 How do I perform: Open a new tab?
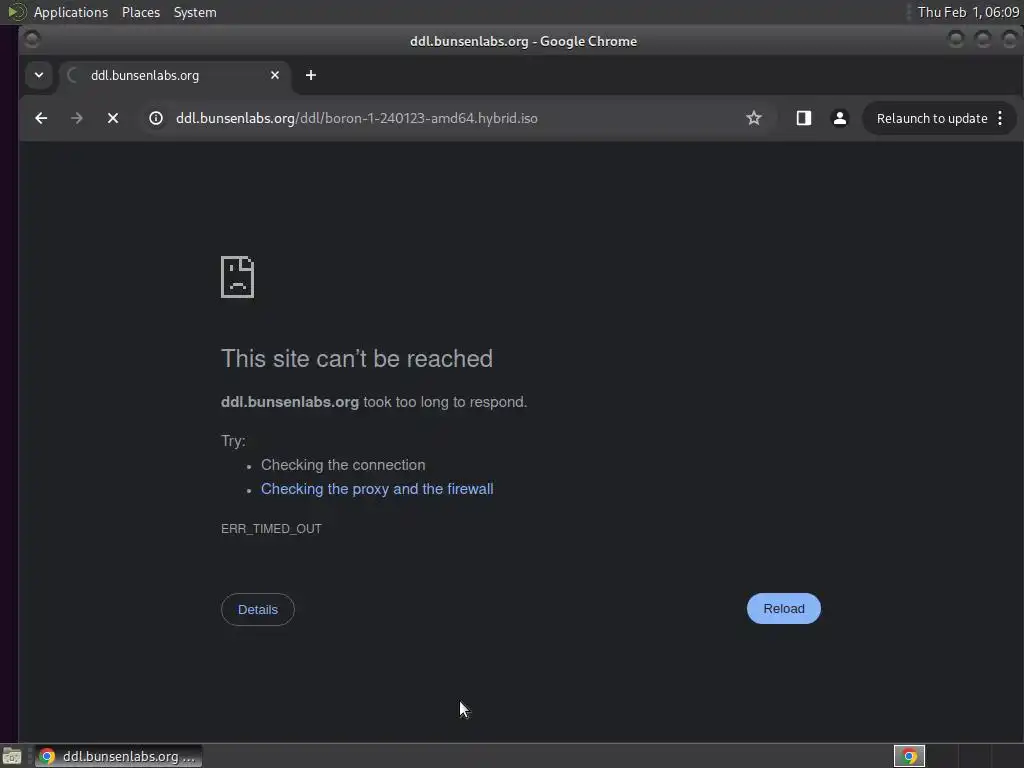[x=311, y=75]
